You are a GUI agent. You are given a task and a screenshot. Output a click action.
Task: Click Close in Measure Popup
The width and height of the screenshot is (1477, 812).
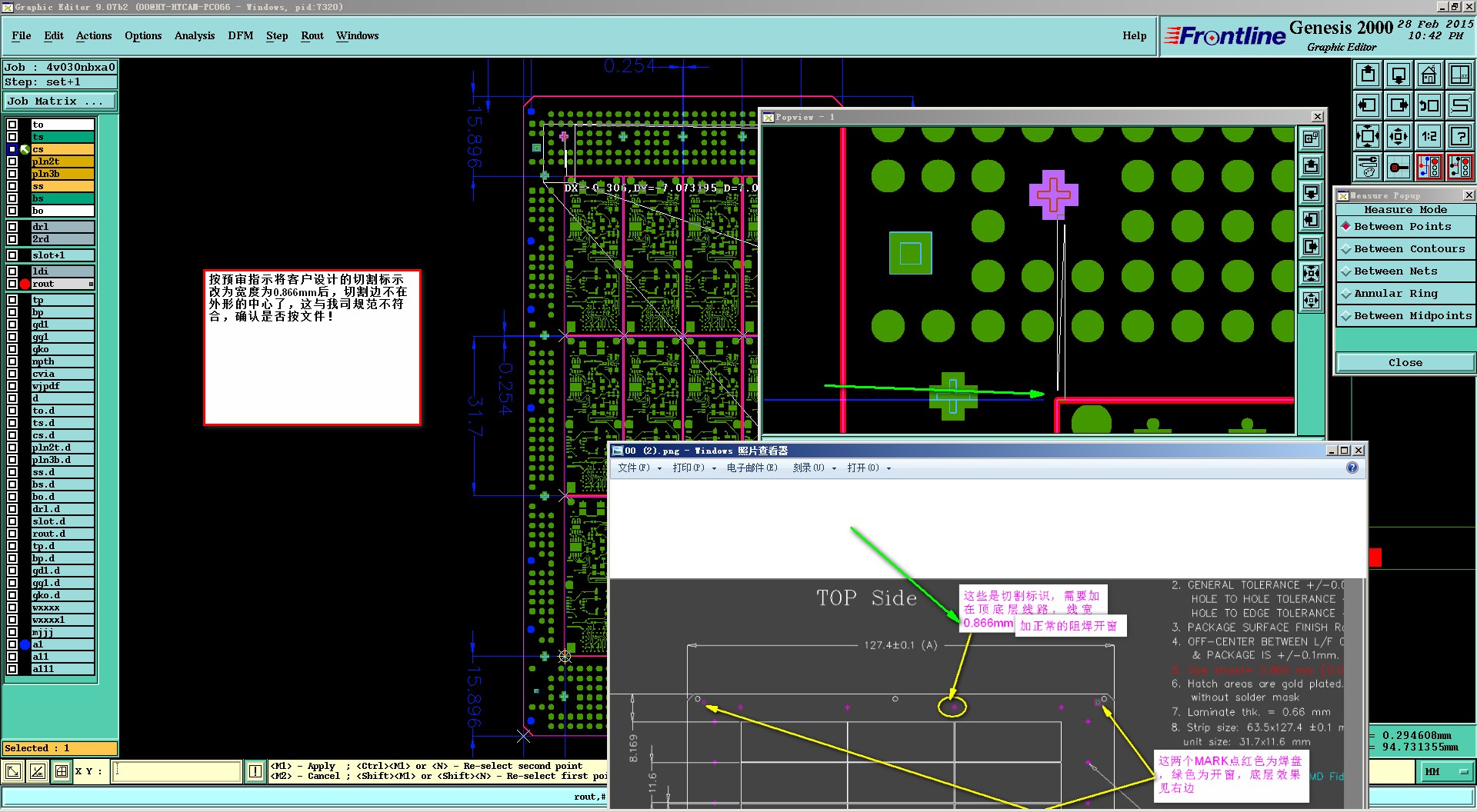coord(1405,363)
